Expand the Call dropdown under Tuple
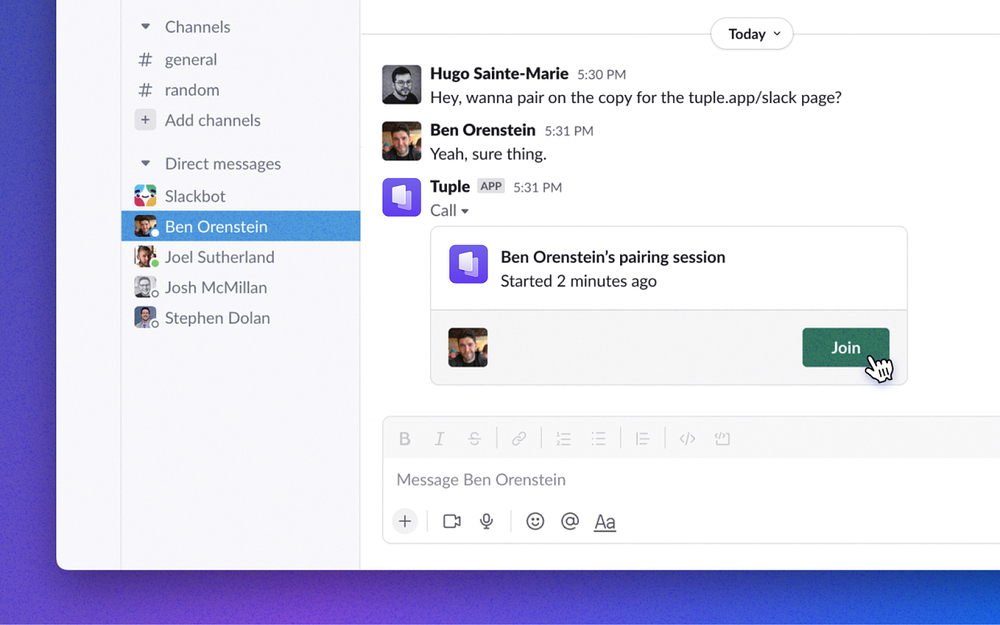Image resolution: width=1000 pixels, height=625 pixels. (x=450, y=210)
